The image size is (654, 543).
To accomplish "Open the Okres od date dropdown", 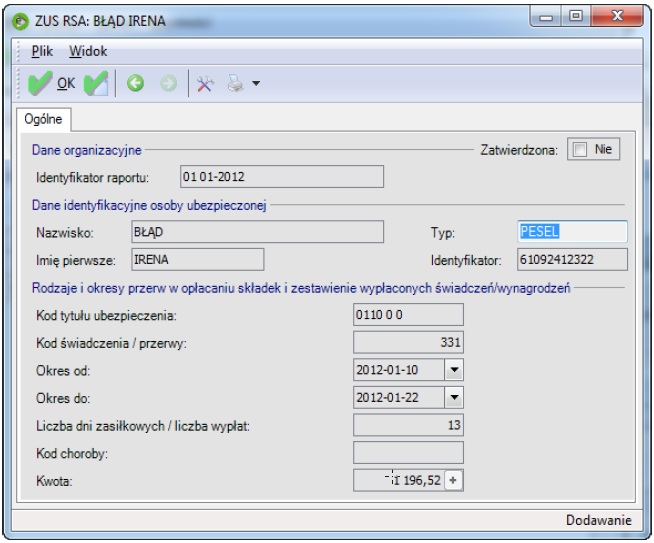I will click(x=454, y=370).
